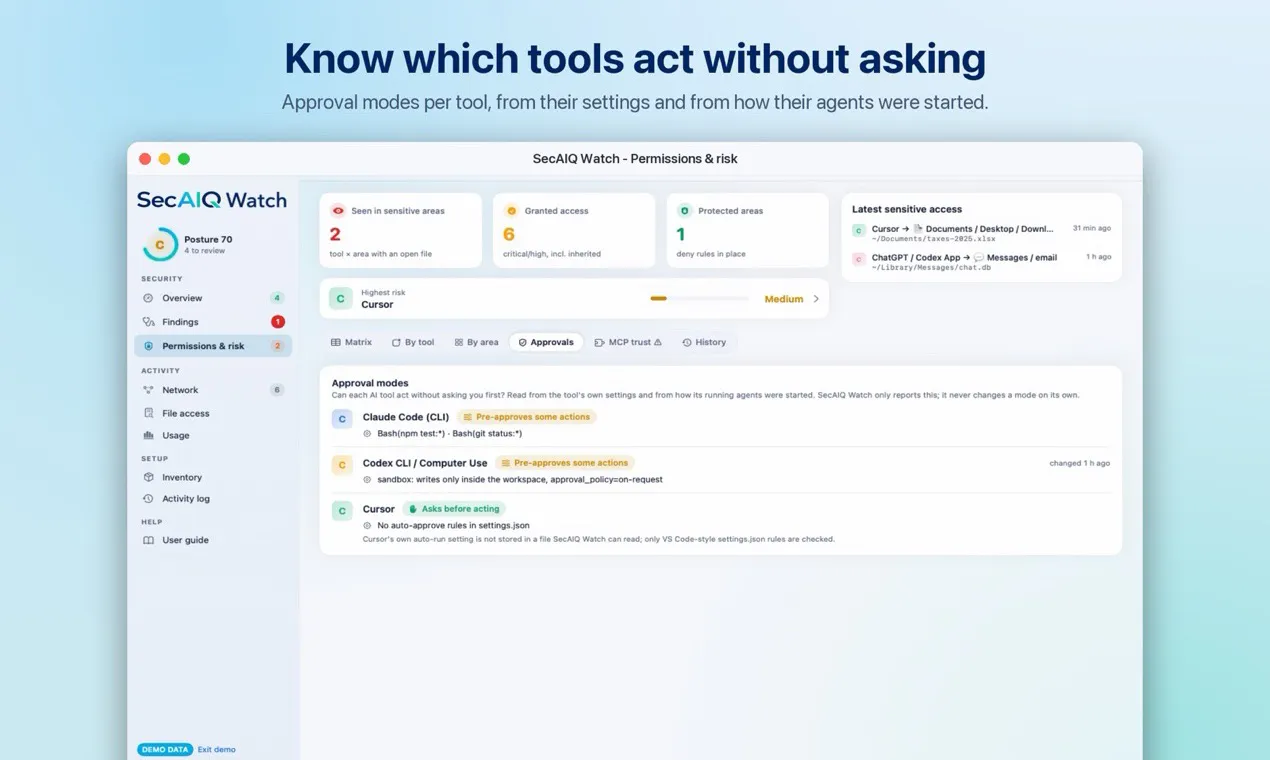Click the Cursor avatar beside Asks before acting
This screenshot has width=1270, height=760.
tap(342, 510)
